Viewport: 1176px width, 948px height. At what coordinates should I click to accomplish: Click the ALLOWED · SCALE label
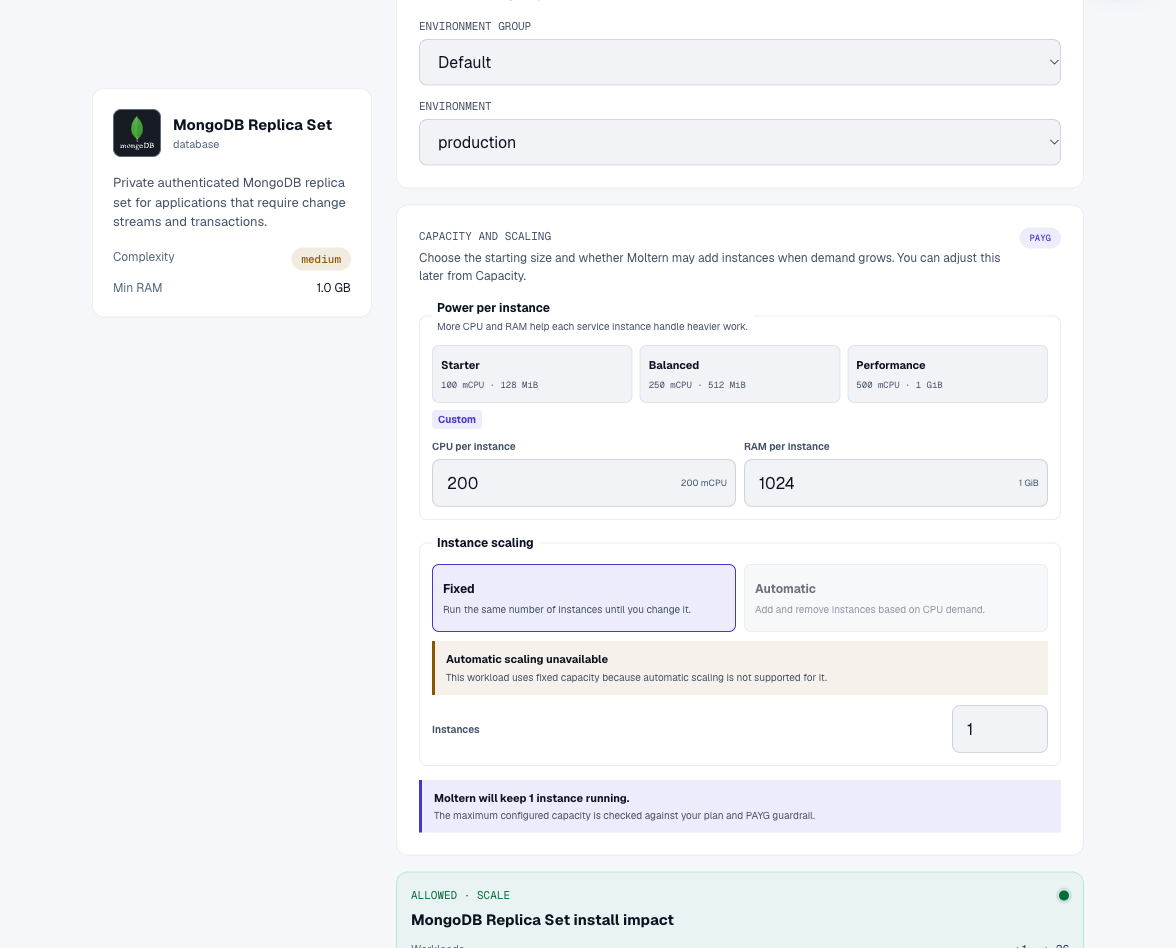(x=460, y=896)
